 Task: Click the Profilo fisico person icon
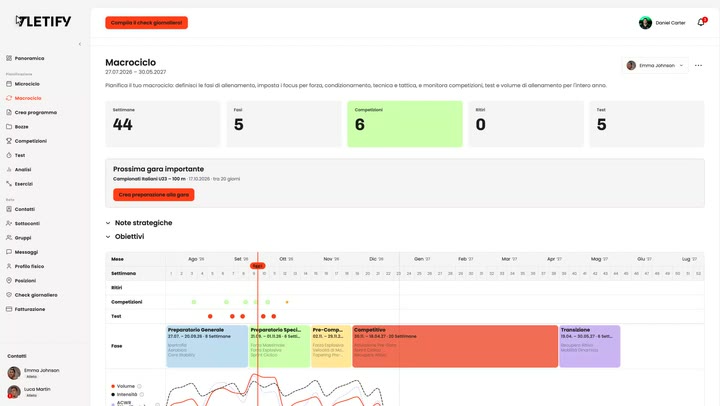pyautogui.click(x=9, y=266)
